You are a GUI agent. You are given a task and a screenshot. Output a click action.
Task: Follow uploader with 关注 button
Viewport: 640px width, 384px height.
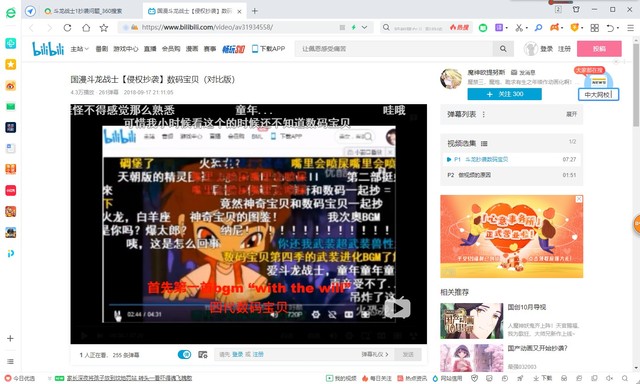tap(504, 94)
